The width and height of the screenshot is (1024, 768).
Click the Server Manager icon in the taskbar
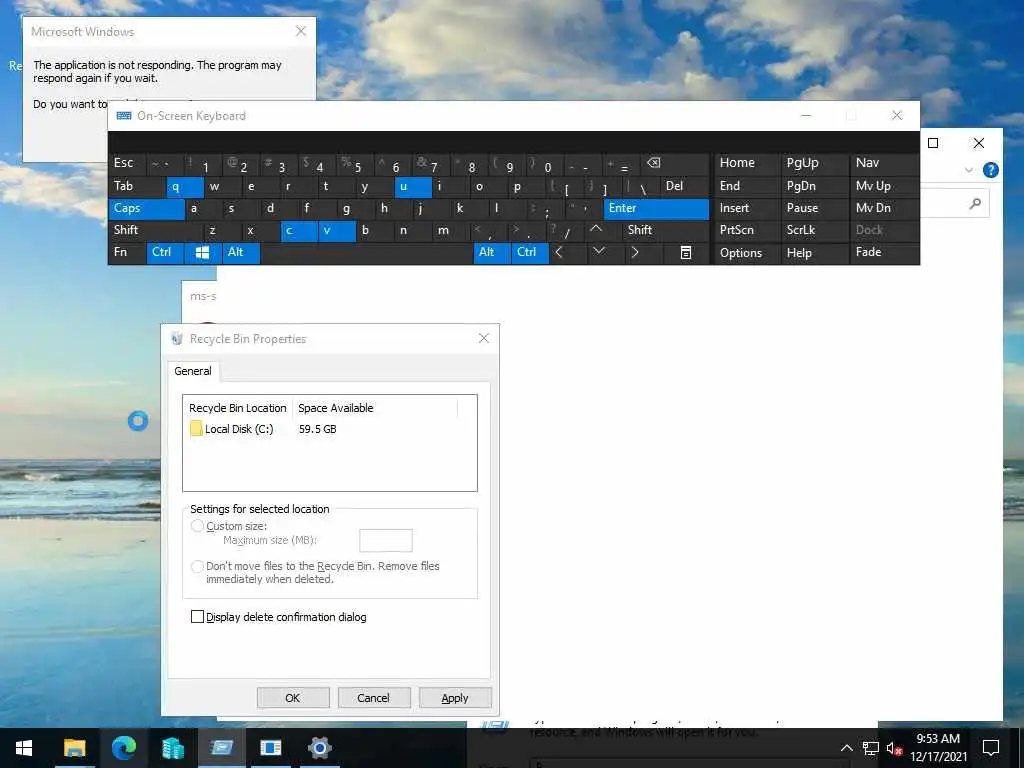[172, 748]
